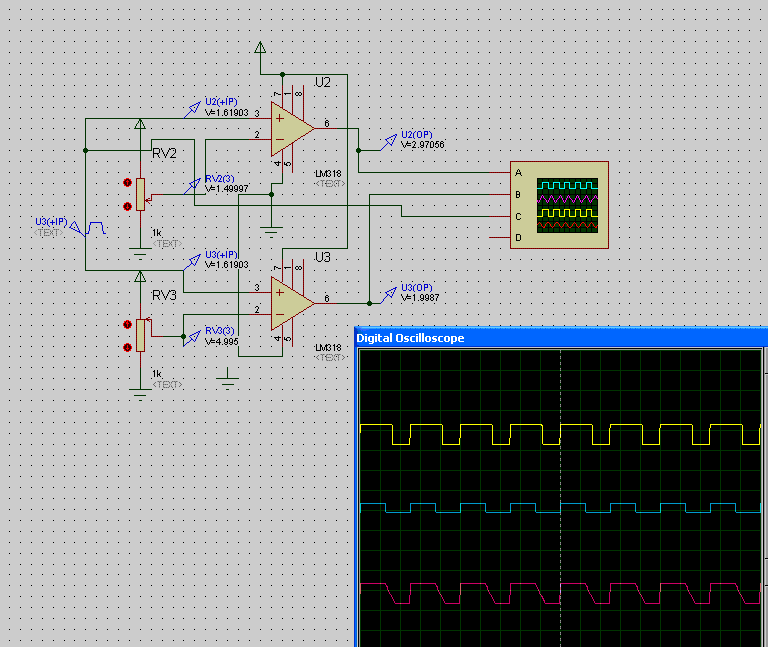Image resolution: width=768 pixels, height=647 pixels.
Task: Click oscilloscope channel C terminal label
Action: tap(518, 216)
